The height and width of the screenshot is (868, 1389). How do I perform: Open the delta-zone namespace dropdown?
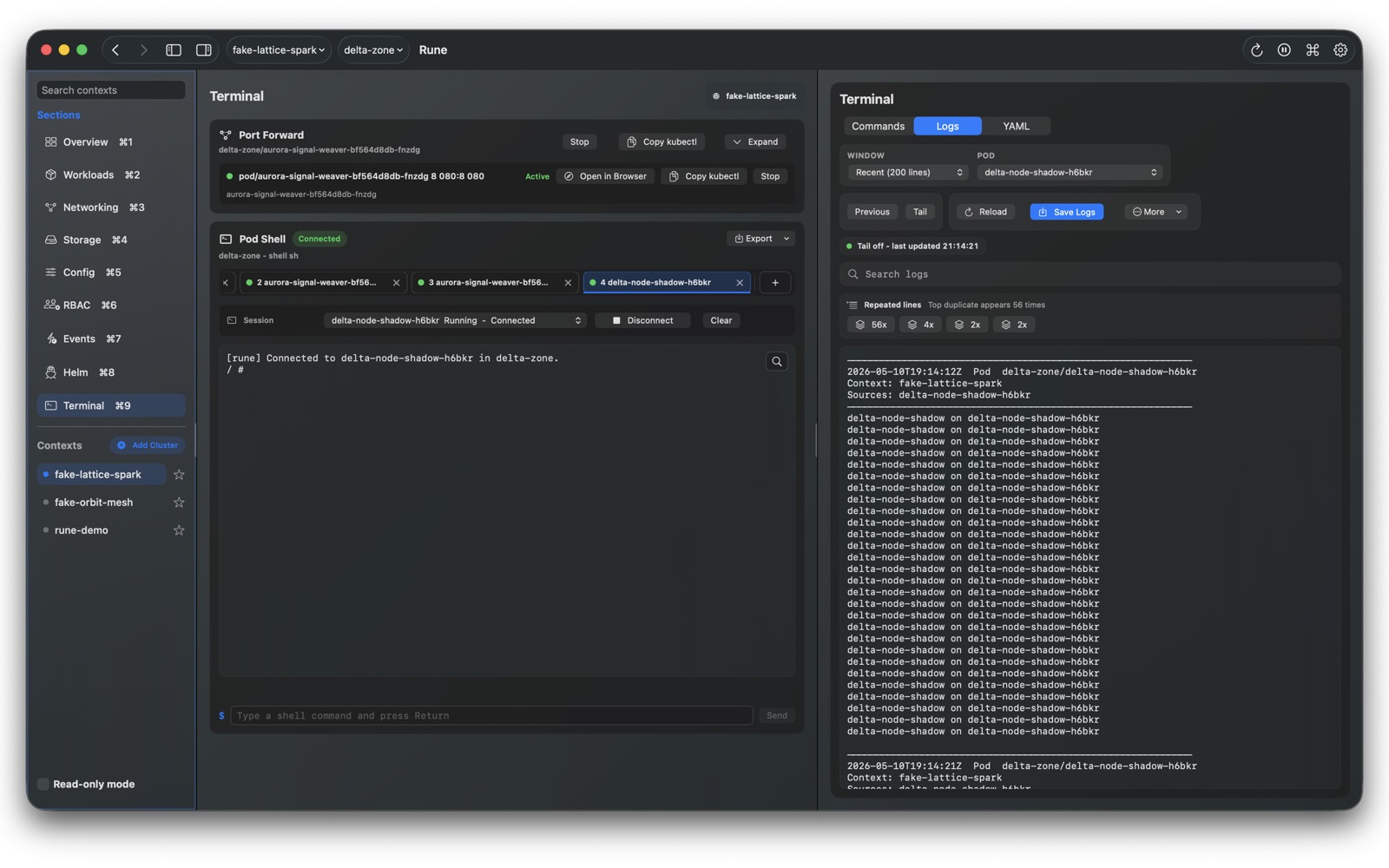coord(373,50)
